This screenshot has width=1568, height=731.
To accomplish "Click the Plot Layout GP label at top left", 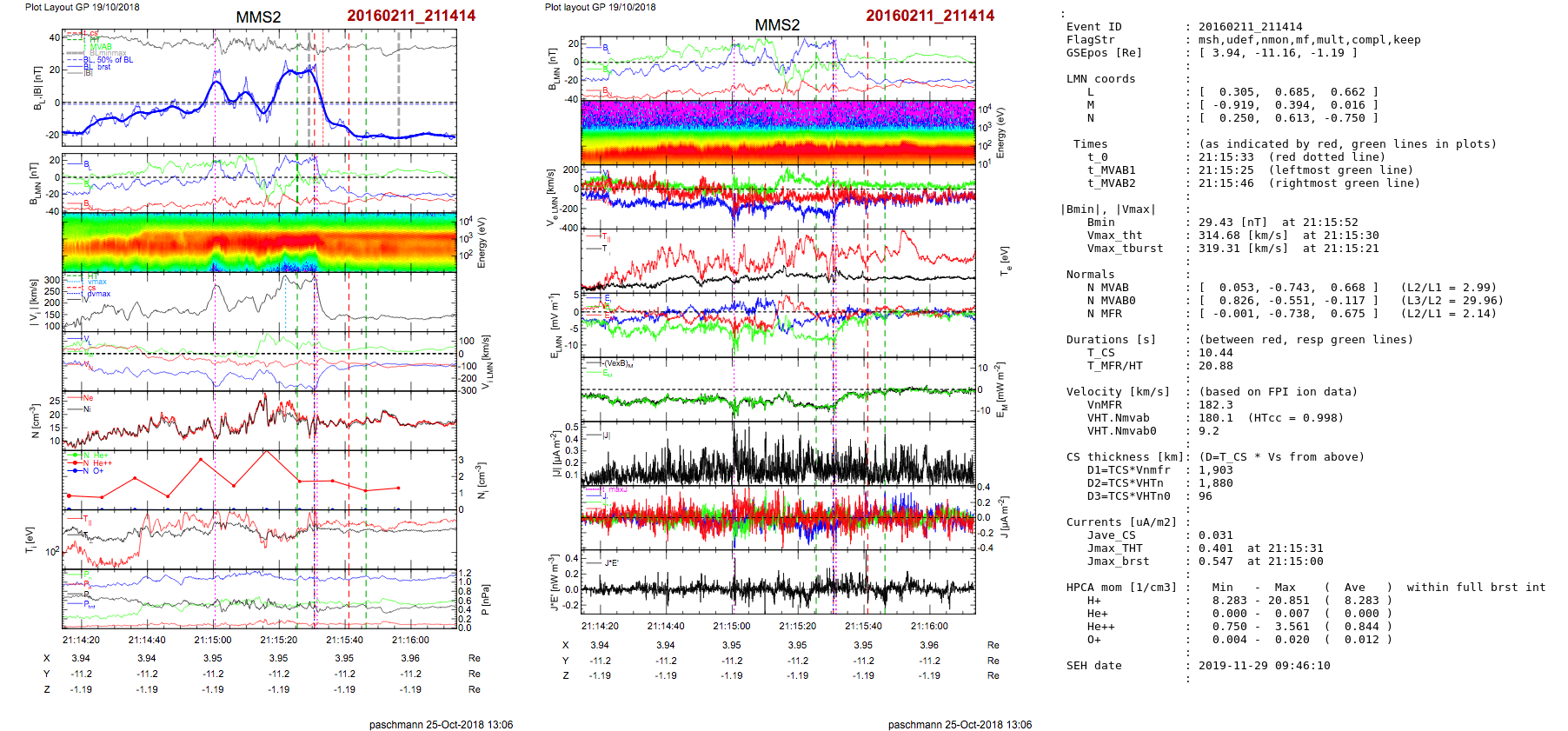I will [x=82, y=7].
